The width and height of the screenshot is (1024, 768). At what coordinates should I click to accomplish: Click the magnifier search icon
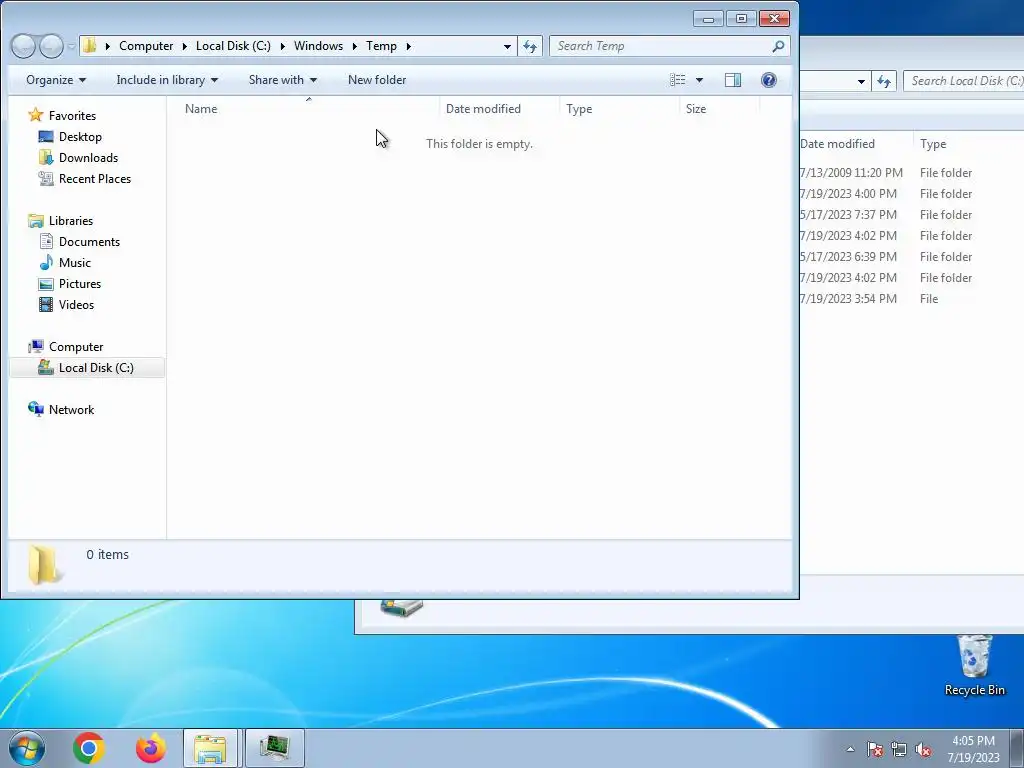click(778, 46)
